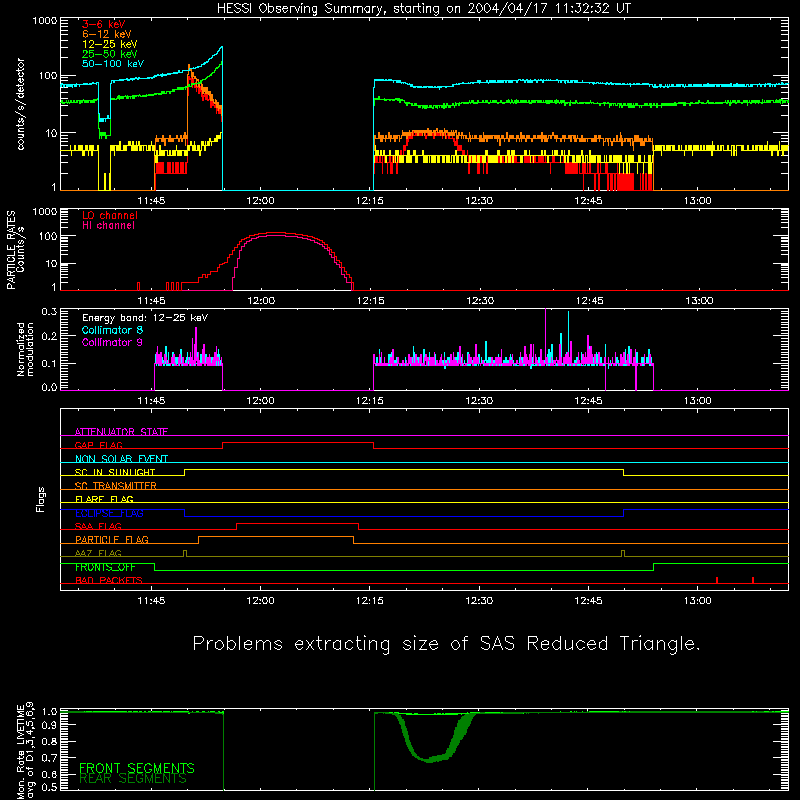800x800 pixels.
Task: Click the 'PARTICLE RATES Counts/s' axis label
Action: [15, 250]
